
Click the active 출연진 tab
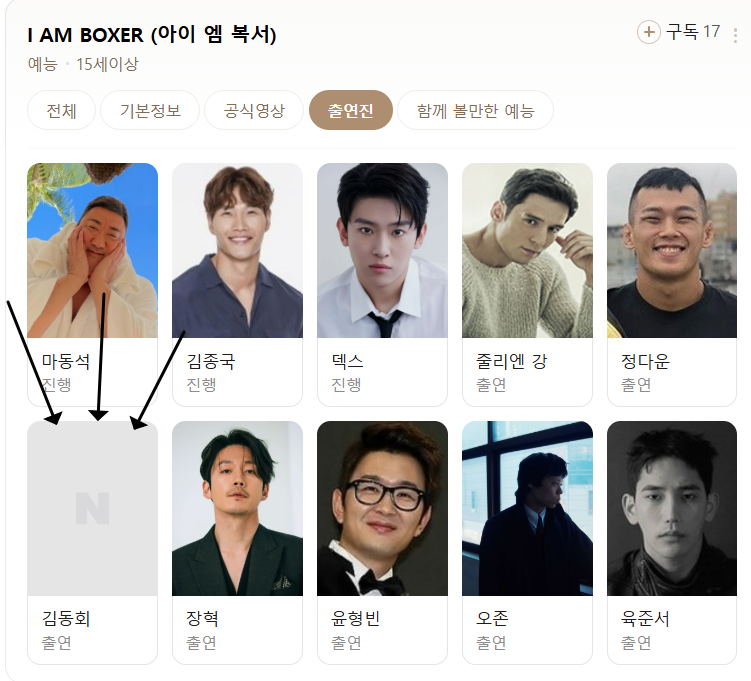tap(351, 110)
